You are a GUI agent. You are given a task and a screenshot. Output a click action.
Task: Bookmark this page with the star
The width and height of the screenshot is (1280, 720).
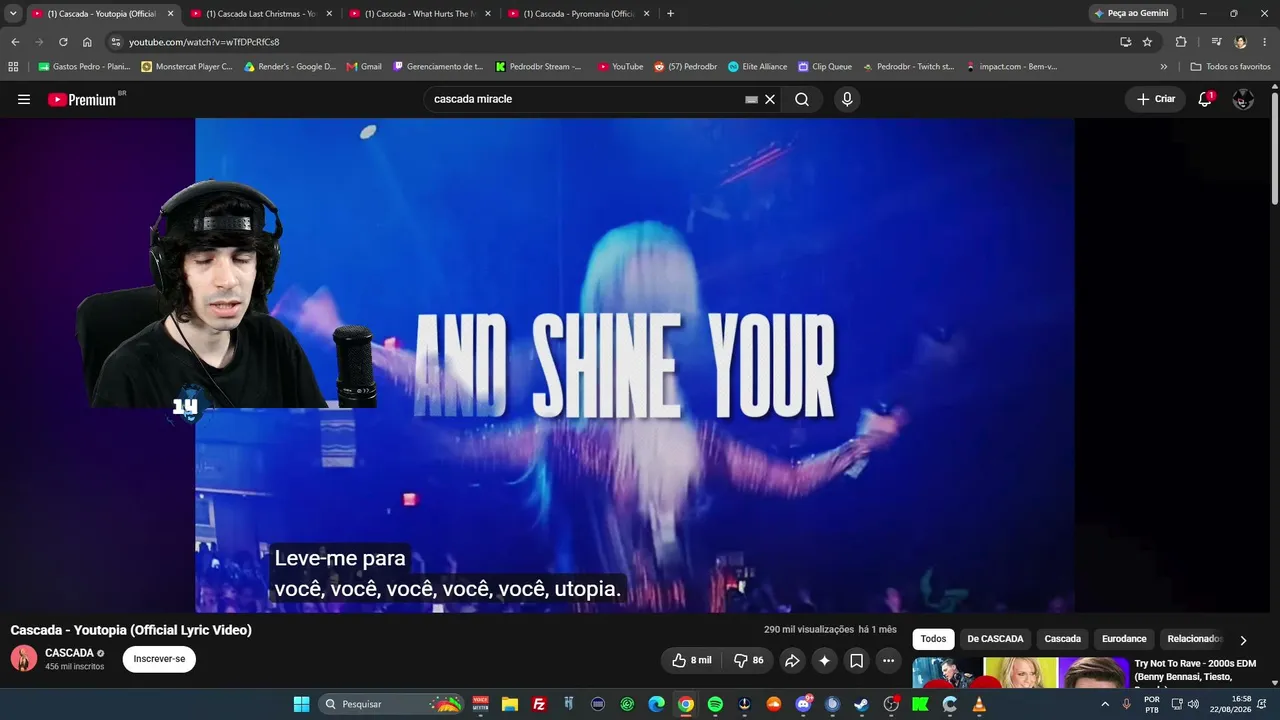1147,42
